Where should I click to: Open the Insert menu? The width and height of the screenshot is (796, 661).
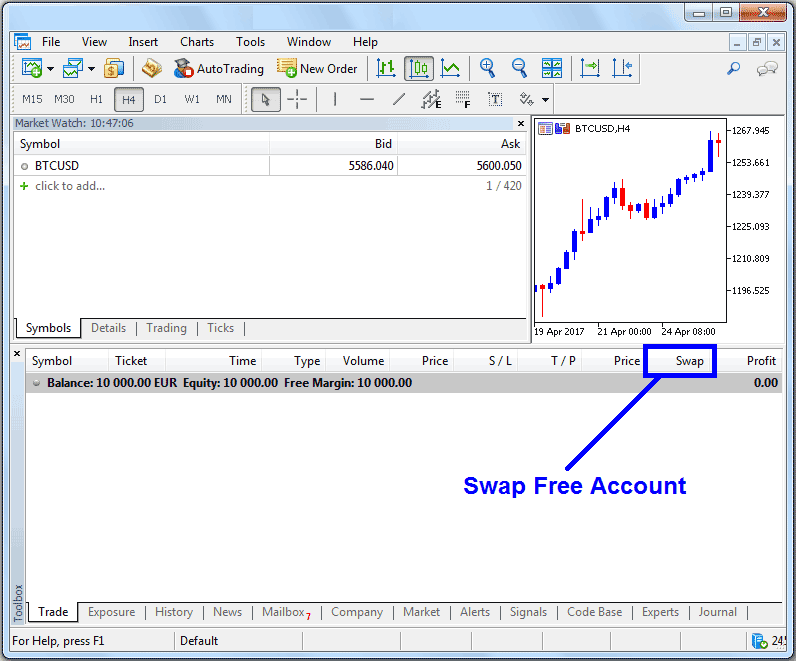click(143, 42)
